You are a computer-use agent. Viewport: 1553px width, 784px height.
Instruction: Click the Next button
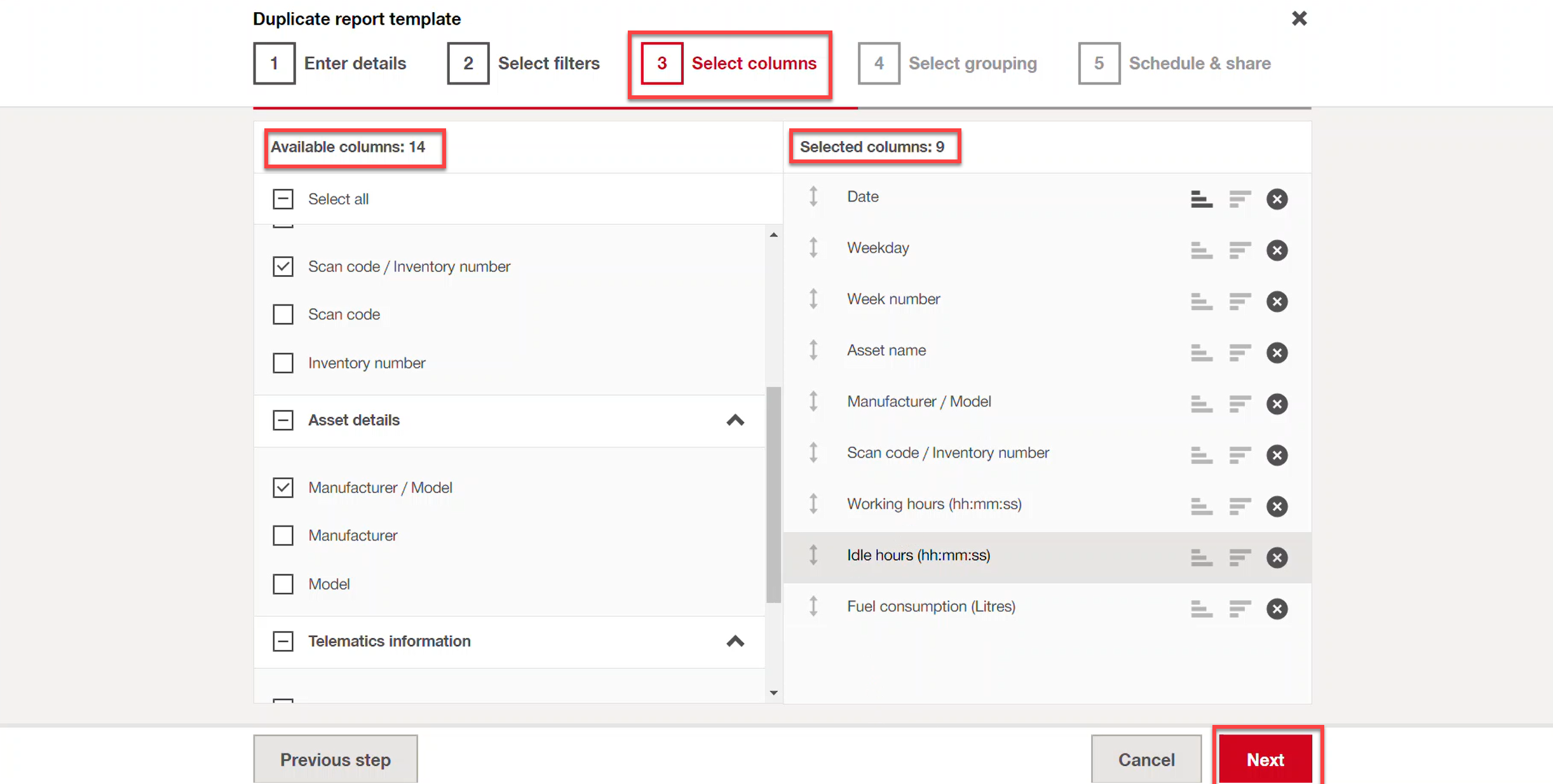coord(1265,759)
